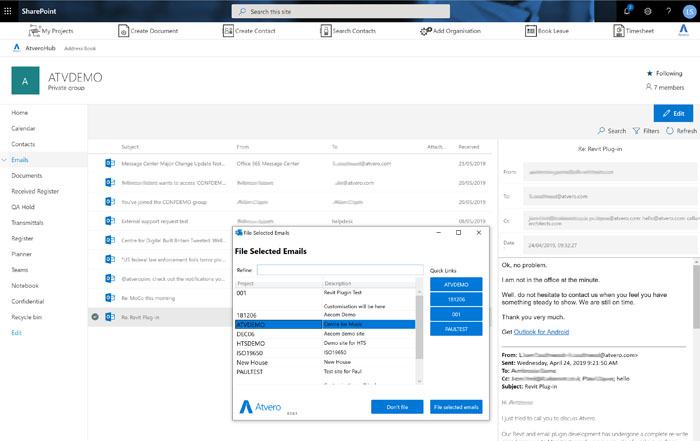This screenshot has height=441, width=700.
Task: Open the notifications bell
Action: pos(627,10)
